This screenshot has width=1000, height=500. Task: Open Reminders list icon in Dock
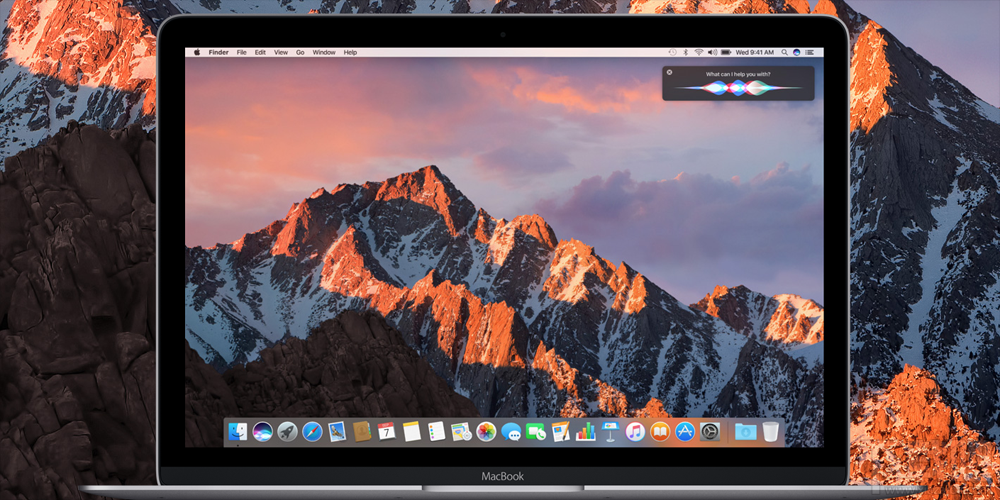[x=436, y=432]
